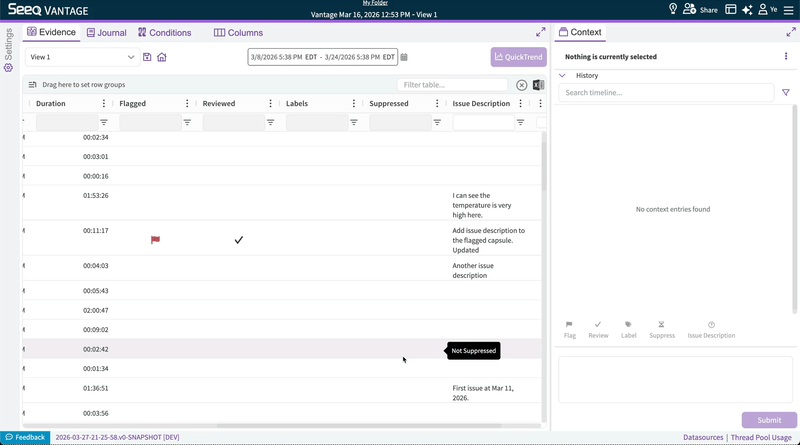Open the Suppressed filter options icon
The height and width of the screenshot is (445, 800).
[x=437, y=122]
